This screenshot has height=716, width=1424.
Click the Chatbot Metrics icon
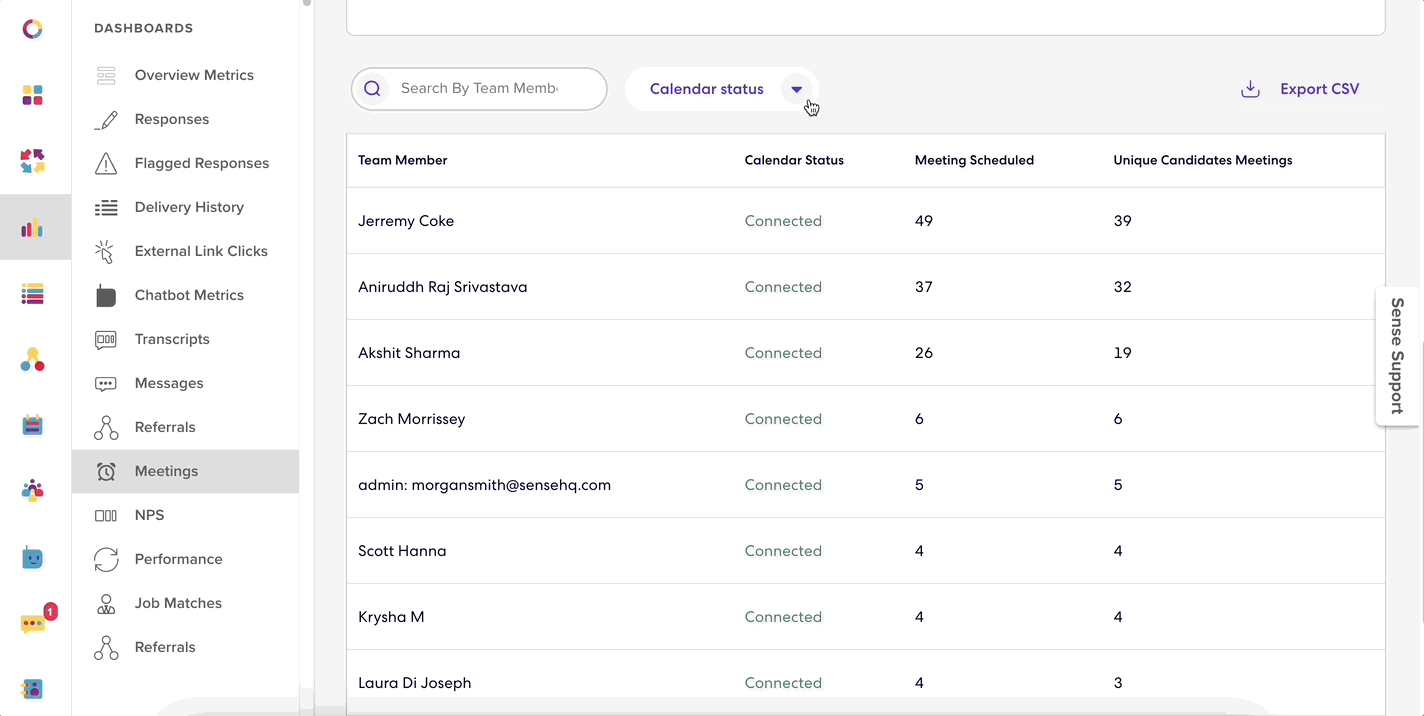click(106, 295)
